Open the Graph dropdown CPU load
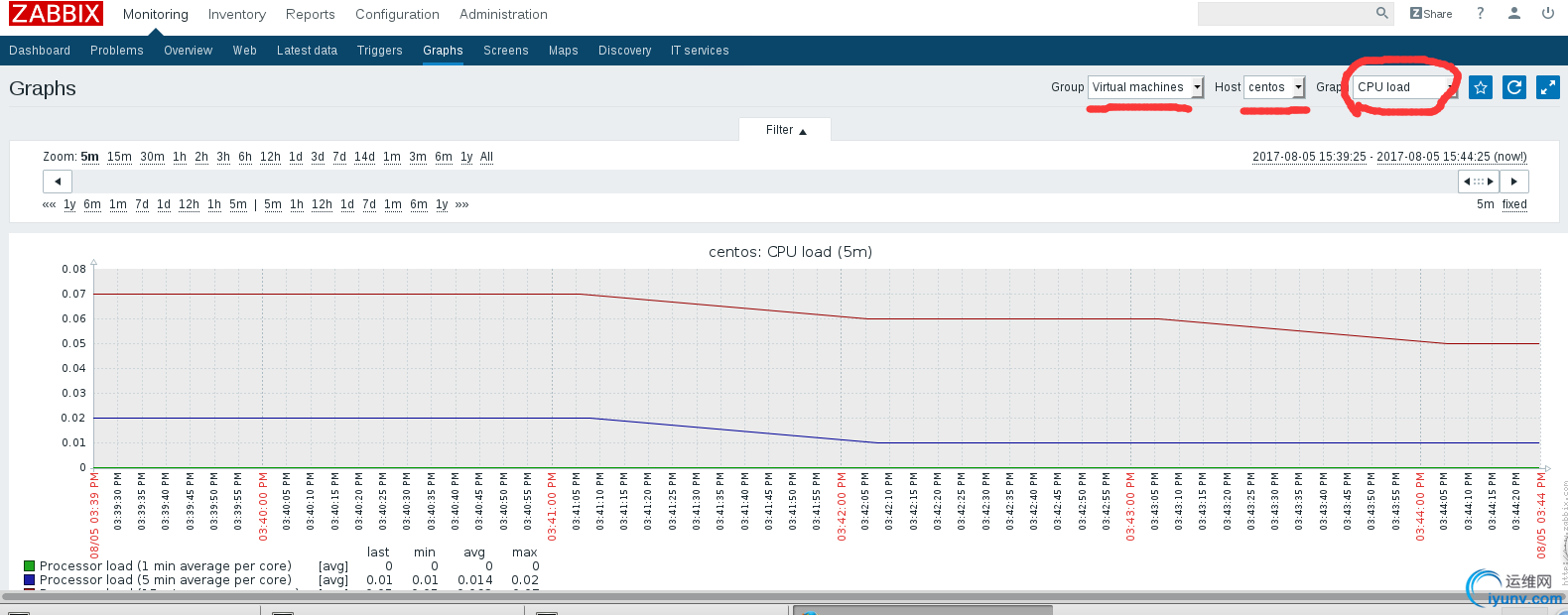The width and height of the screenshot is (1568, 615). coord(1403,87)
